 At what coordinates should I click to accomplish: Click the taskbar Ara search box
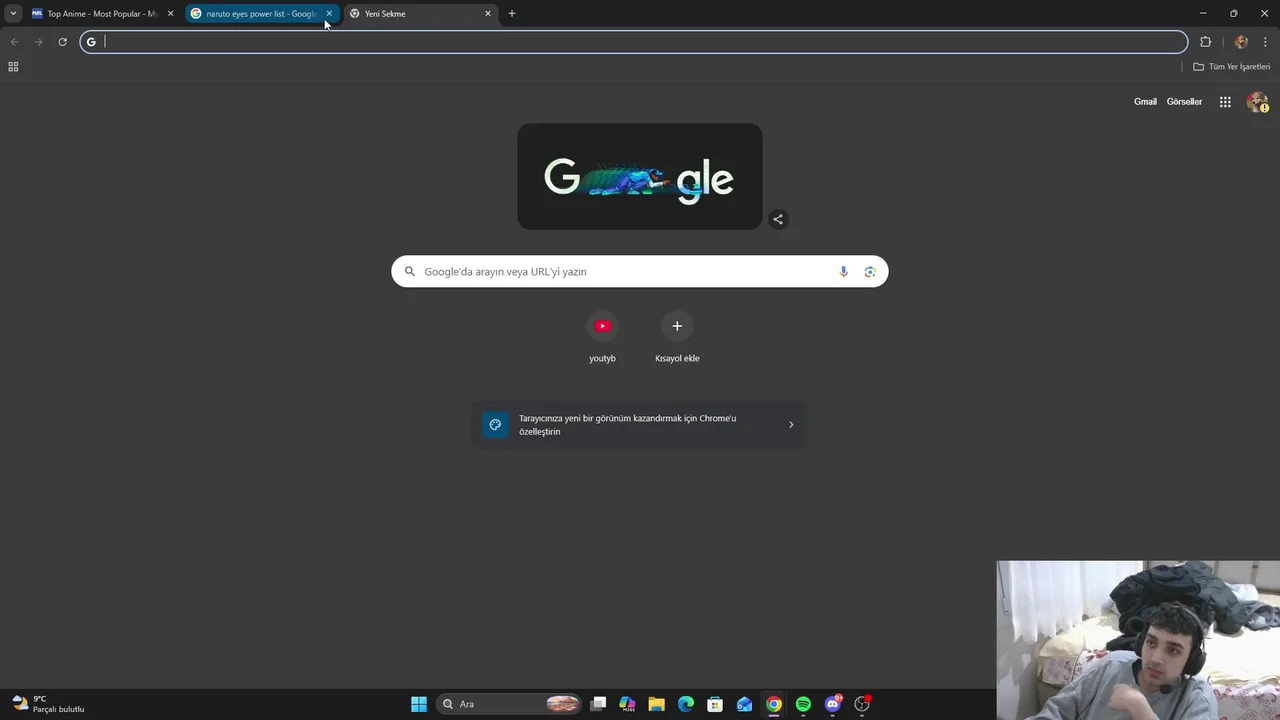click(x=510, y=704)
